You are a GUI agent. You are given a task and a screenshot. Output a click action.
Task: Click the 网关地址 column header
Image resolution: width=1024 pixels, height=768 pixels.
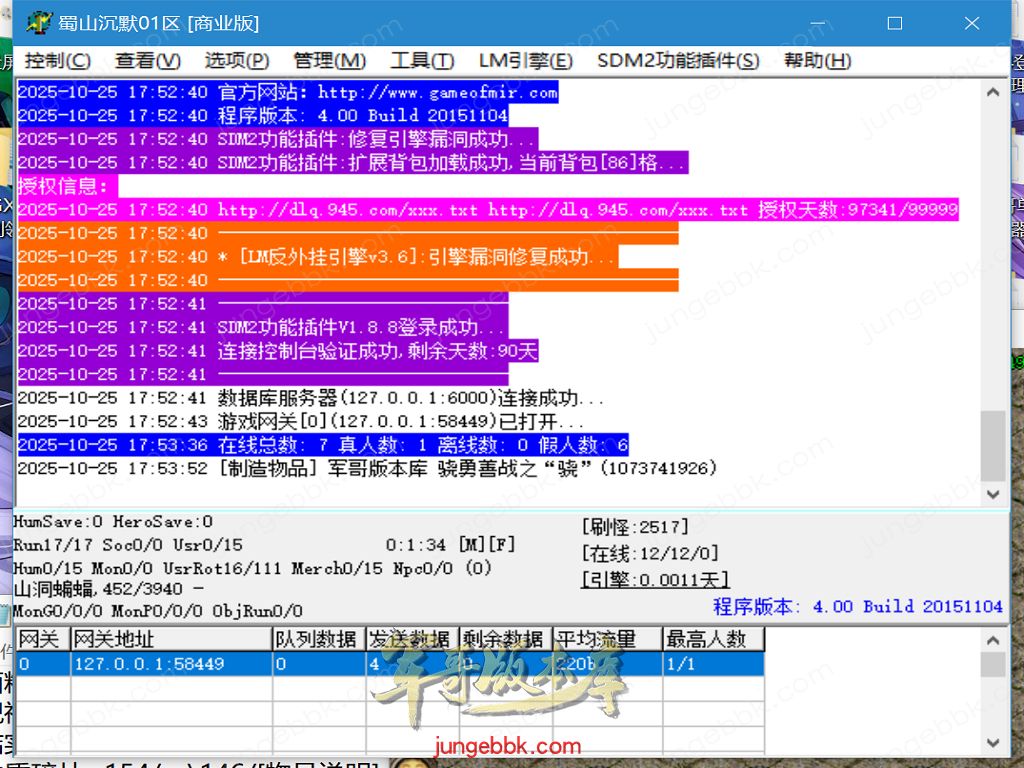[171, 639]
